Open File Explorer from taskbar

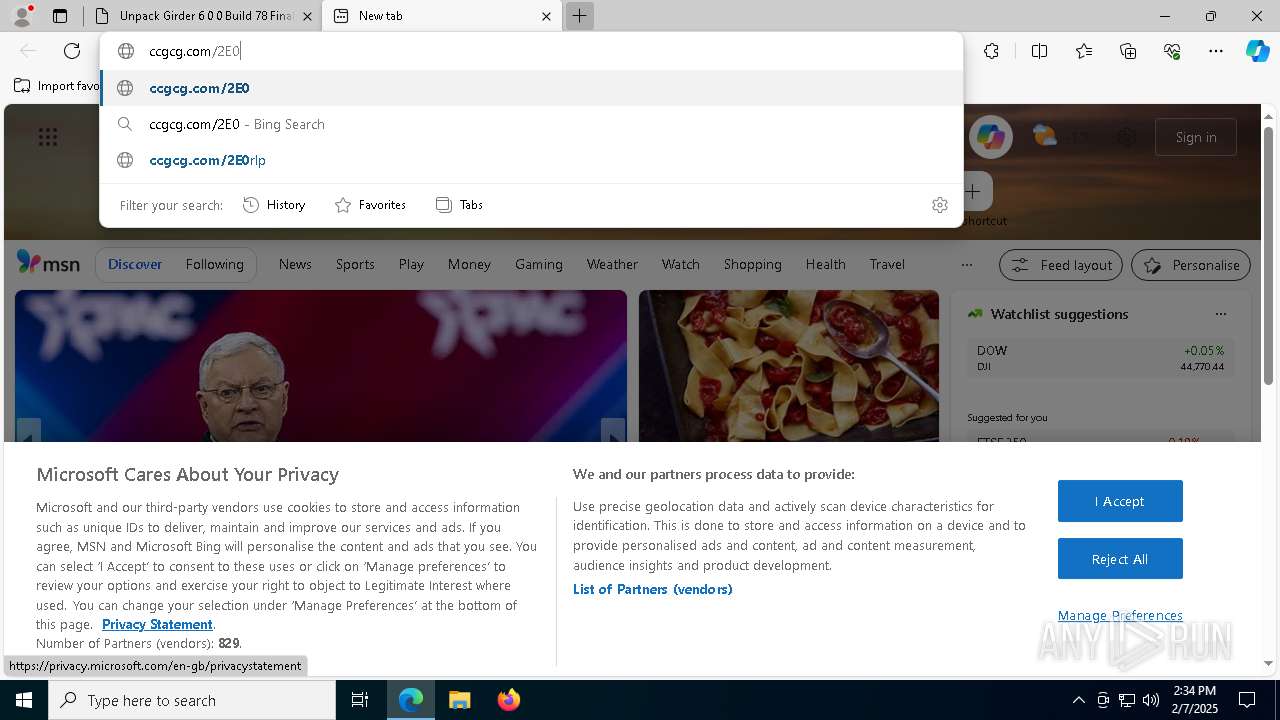click(459, 700)
